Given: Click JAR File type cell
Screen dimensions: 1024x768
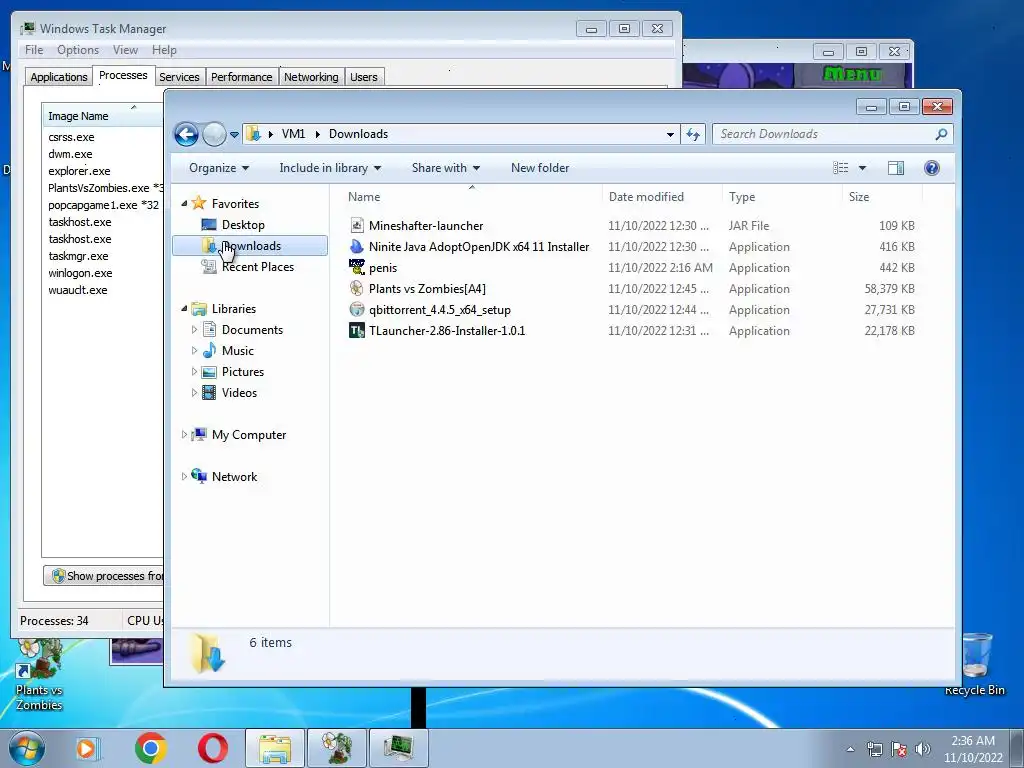Looking at the screenshot, I should [749, 225].
